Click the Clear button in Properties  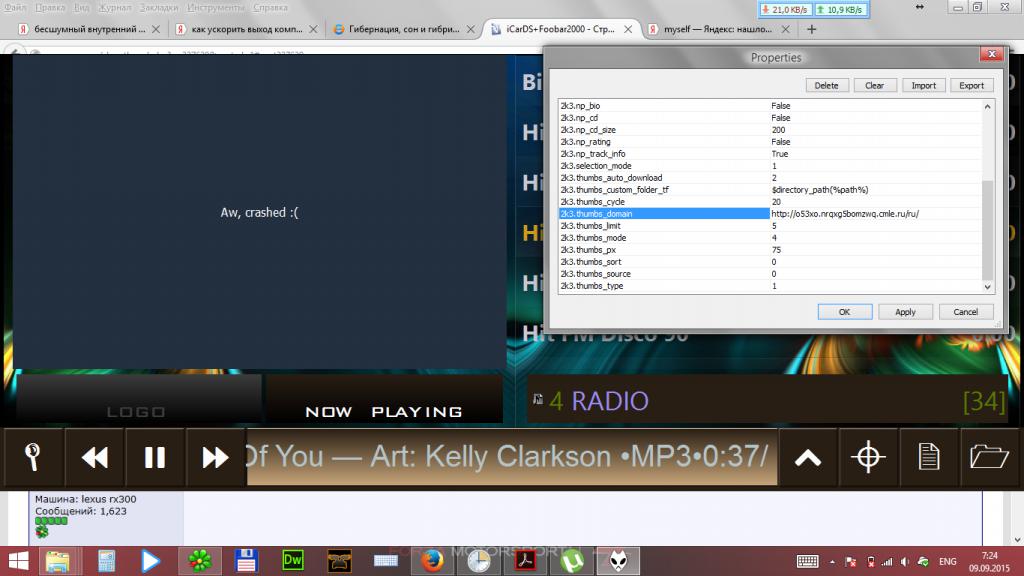[x=874, y=86]
